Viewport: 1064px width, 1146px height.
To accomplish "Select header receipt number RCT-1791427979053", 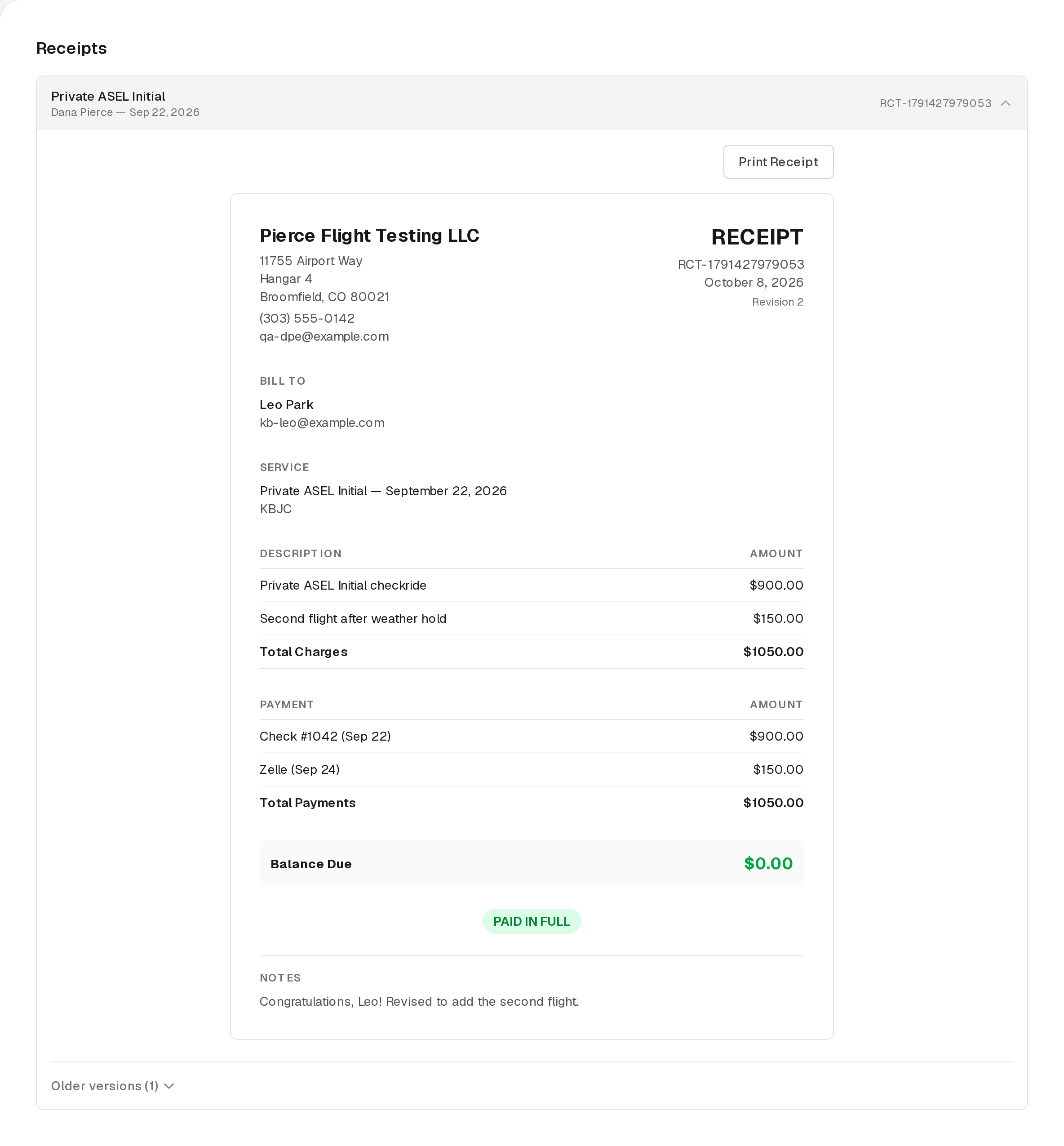I will 935,103.
